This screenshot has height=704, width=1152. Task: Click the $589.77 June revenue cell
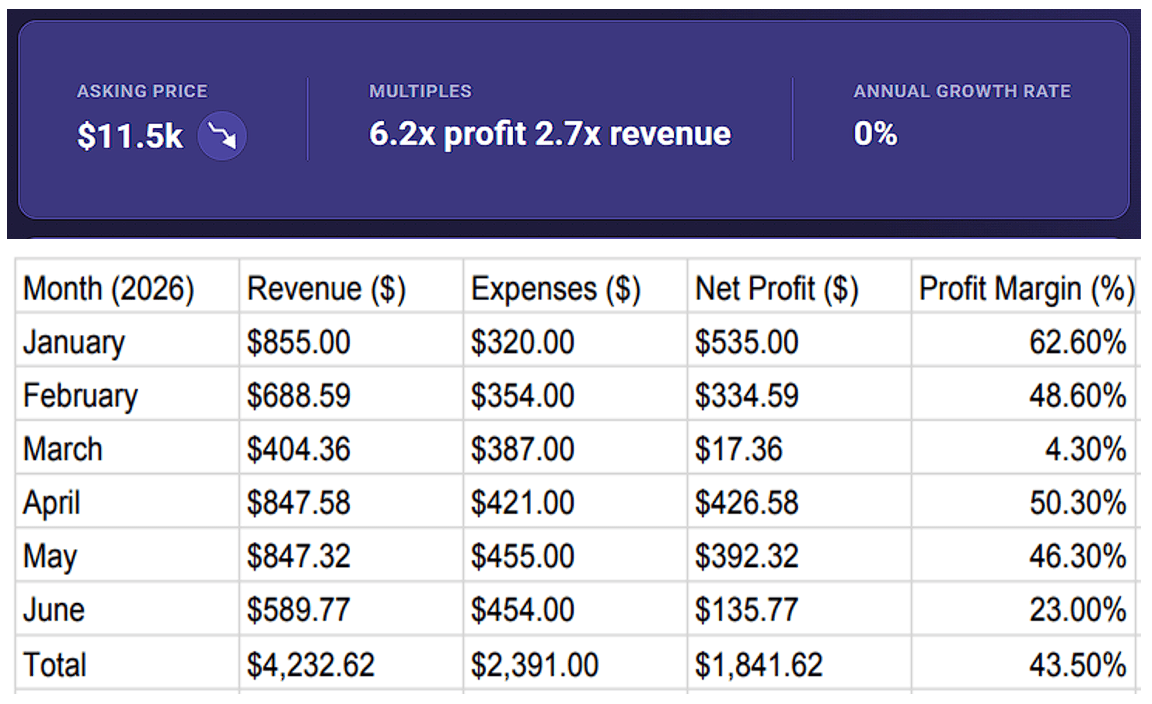[x=352, y=609]
